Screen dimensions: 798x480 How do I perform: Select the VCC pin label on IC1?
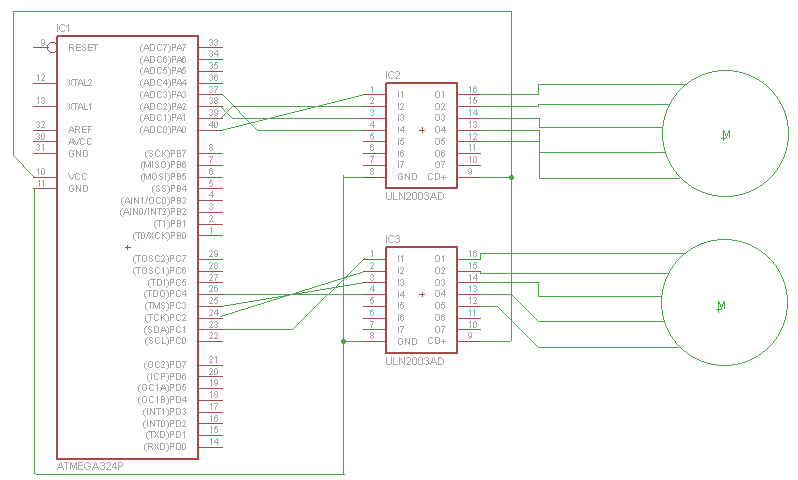pos(78,176)
